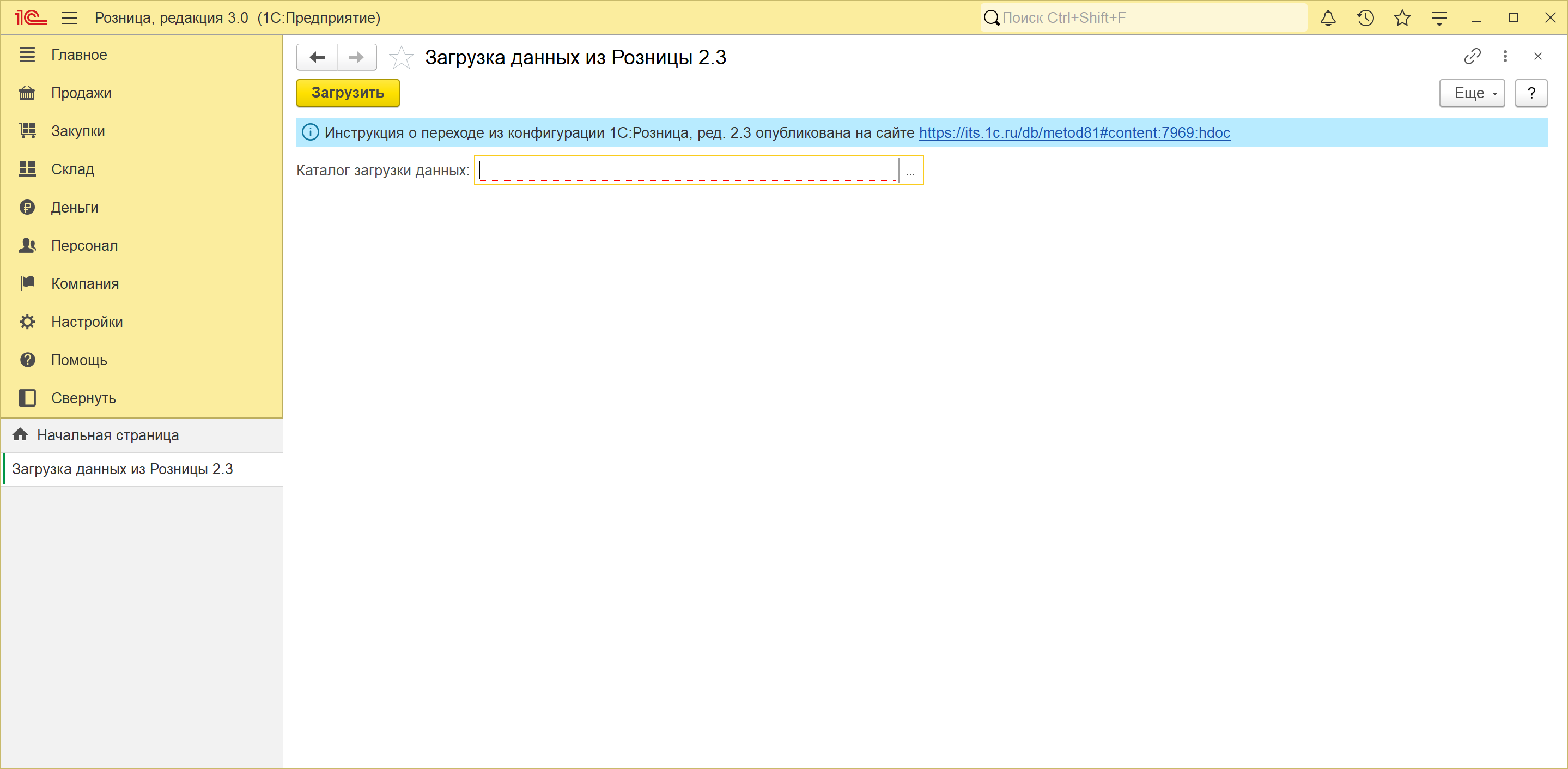
Task: Open the Продажи section
Action: 142,93
